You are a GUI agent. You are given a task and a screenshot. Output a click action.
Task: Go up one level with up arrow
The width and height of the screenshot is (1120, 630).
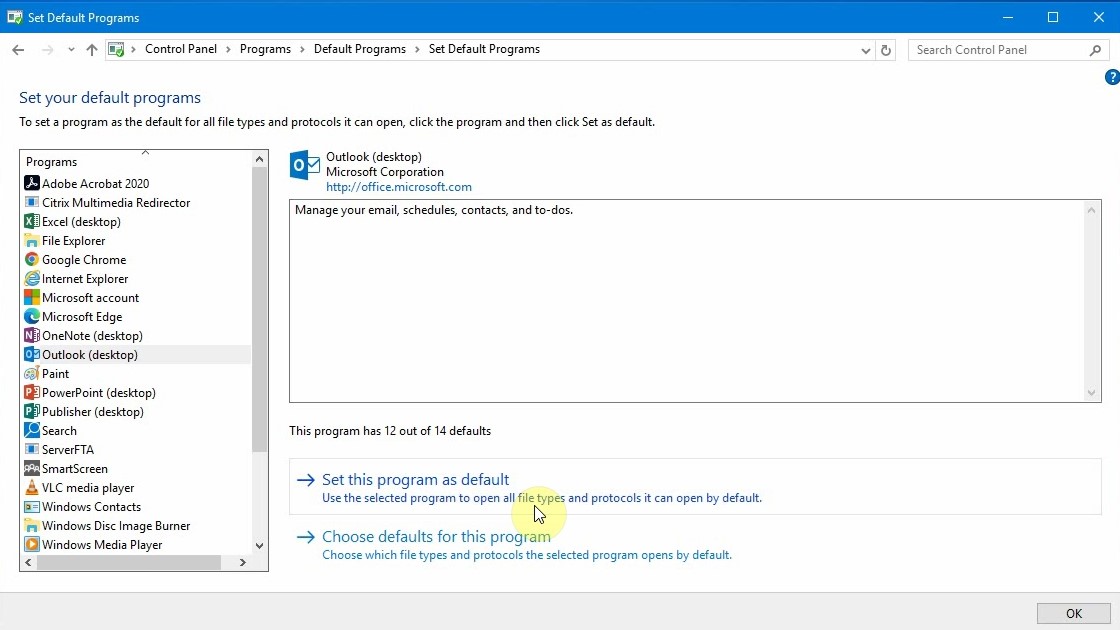[x=91, y=49]
